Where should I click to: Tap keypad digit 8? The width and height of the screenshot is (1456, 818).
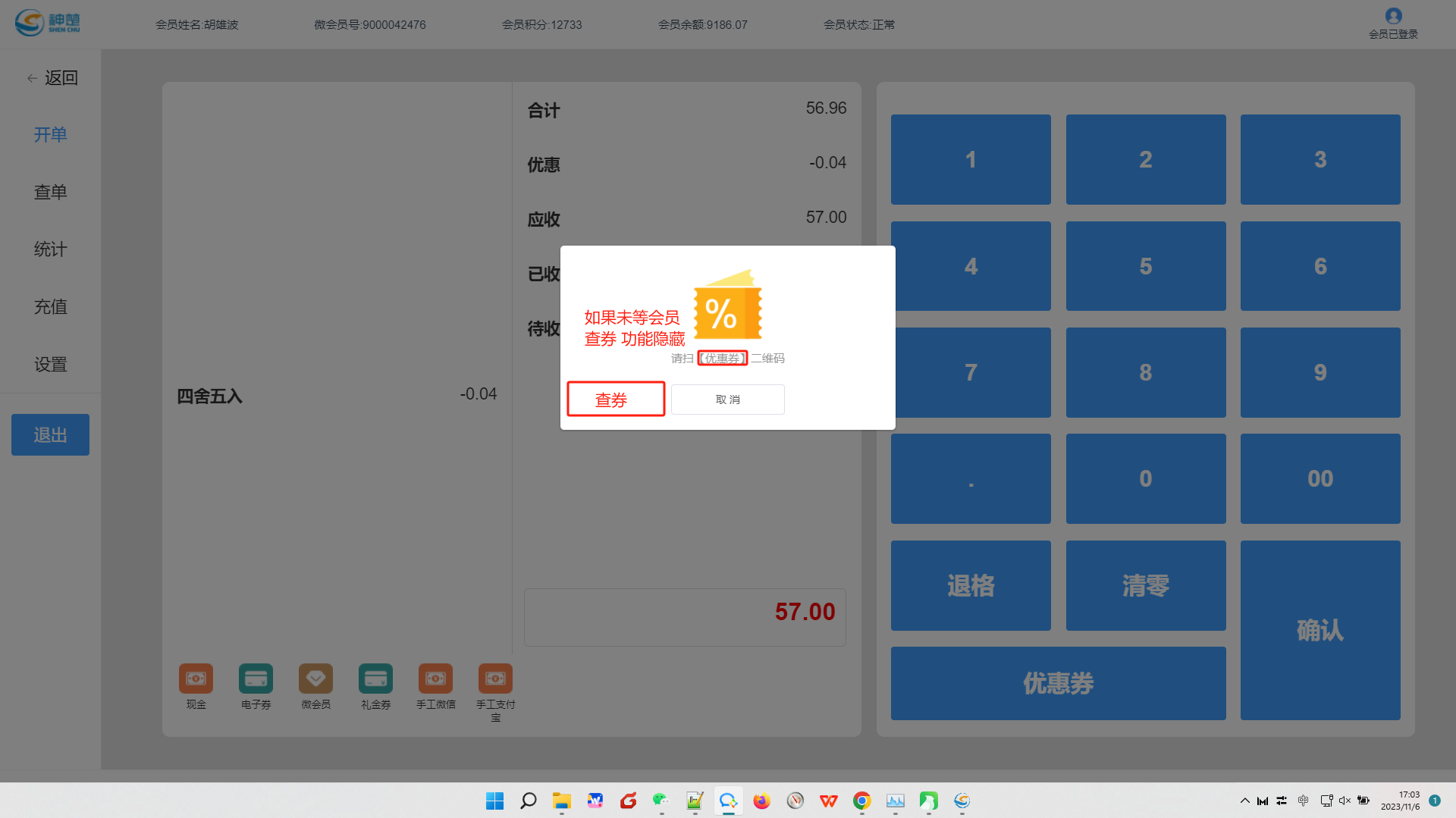click(1146, 372)
